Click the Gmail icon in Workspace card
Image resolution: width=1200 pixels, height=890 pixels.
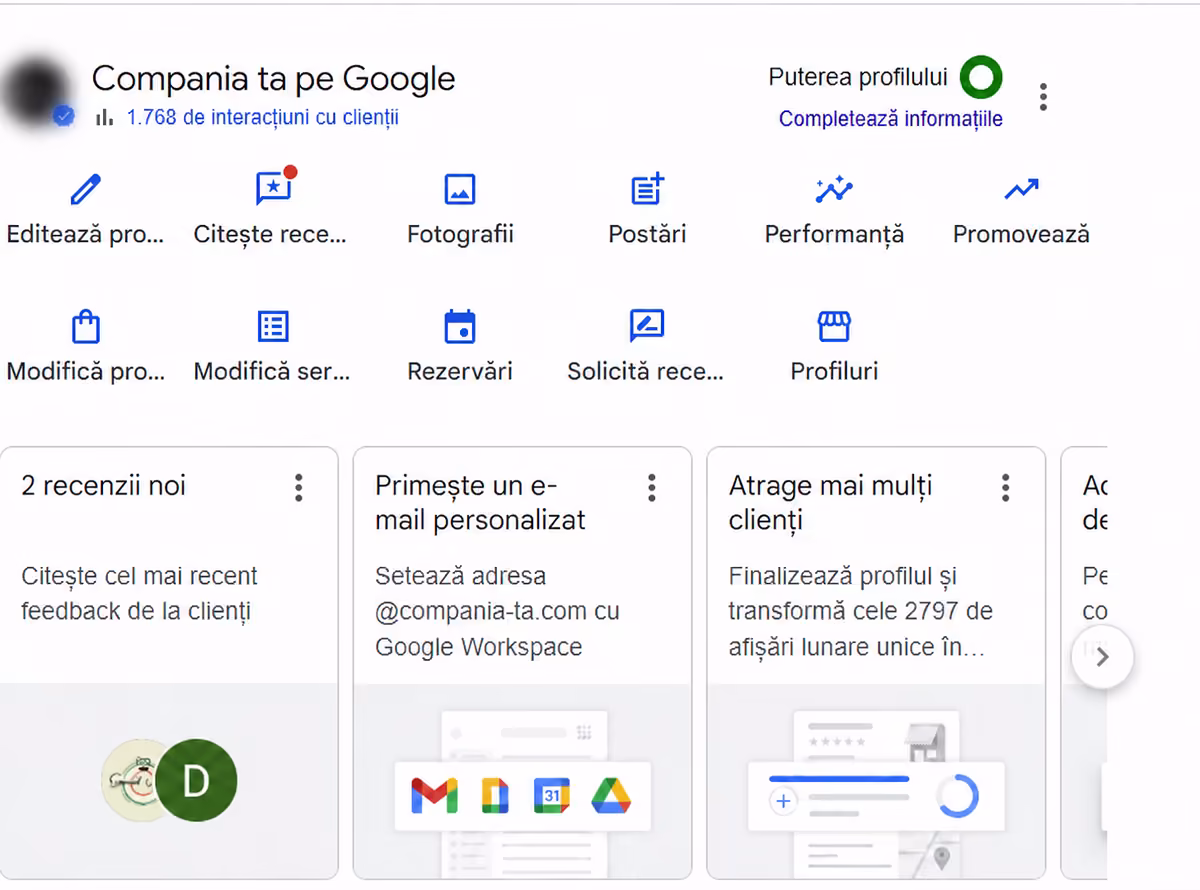(434, 796)
